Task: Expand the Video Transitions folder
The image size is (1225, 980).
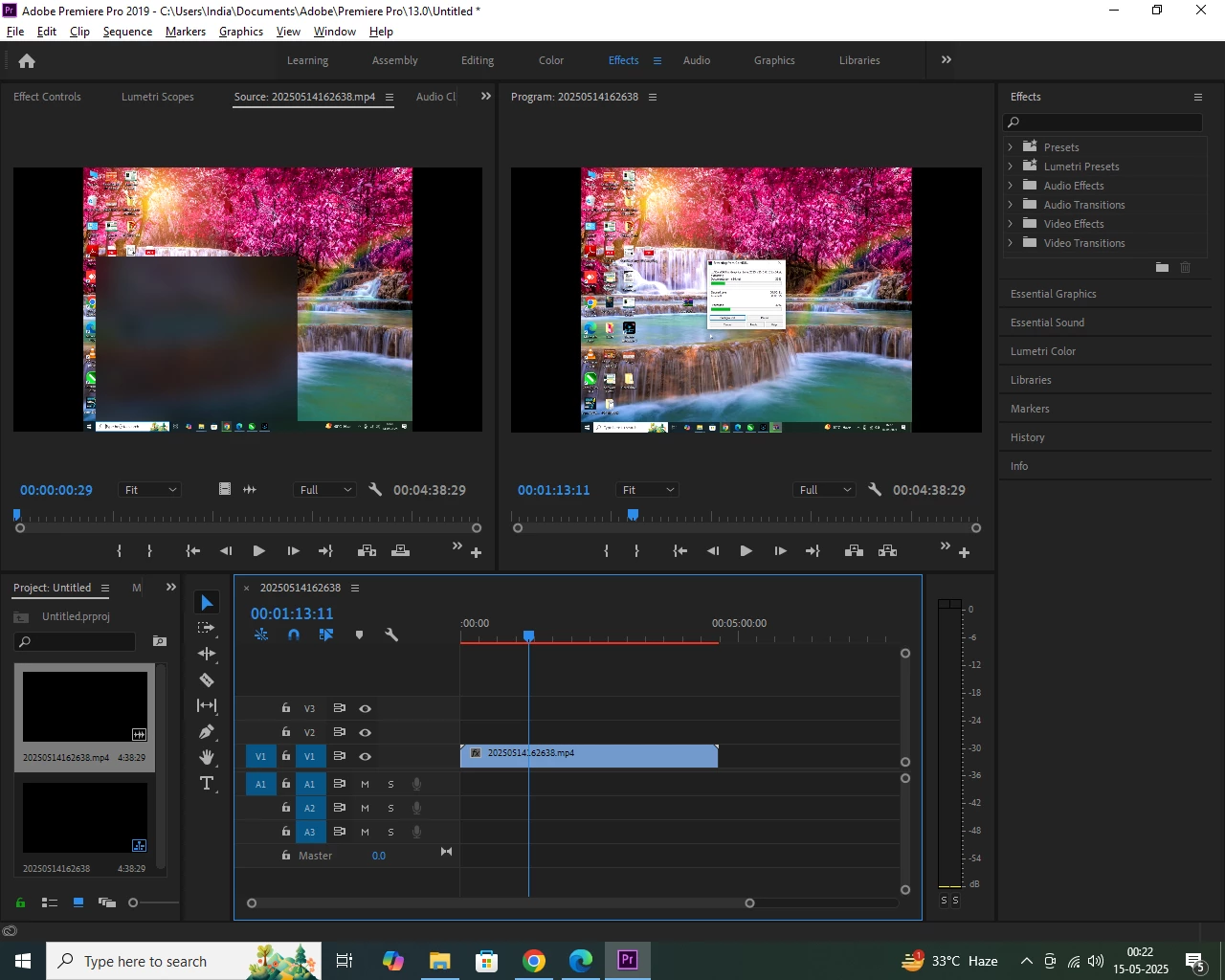Action: pos(1010,242)
